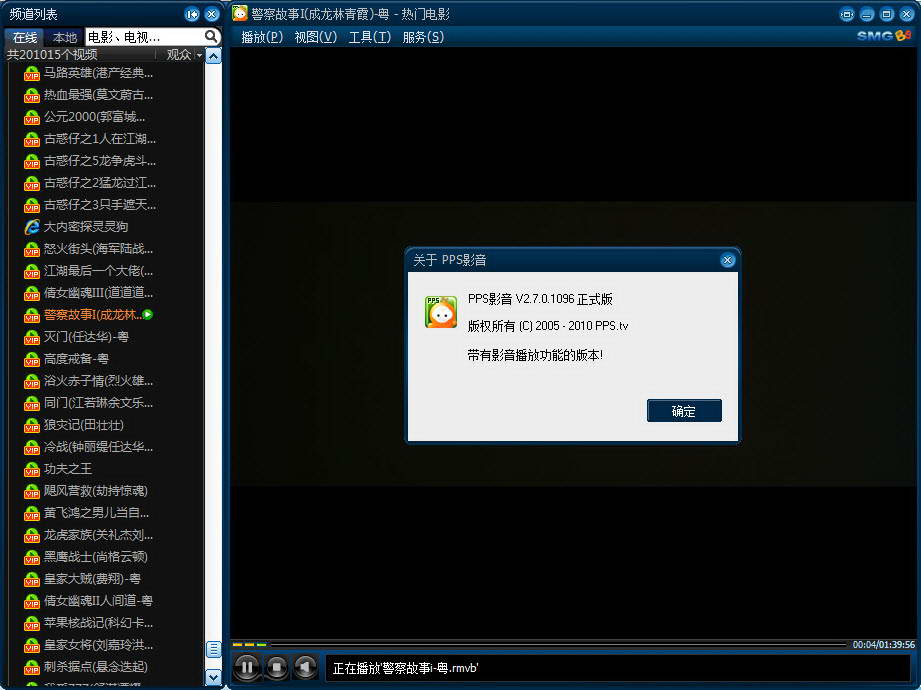Click the PPS logo in About dialog
The height and width of the screenshot is (690, 921).
click(x=441, y=312)
